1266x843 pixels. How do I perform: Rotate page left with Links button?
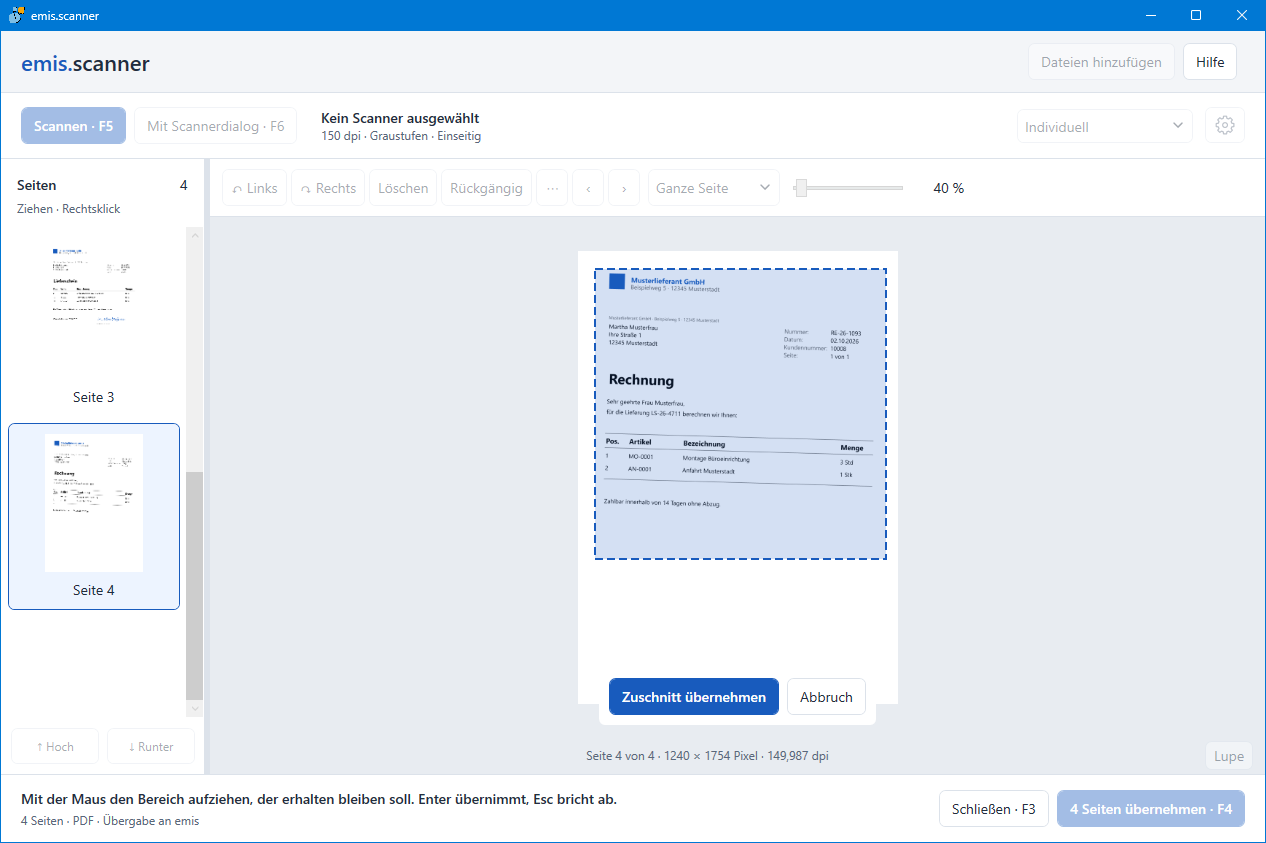255,188
